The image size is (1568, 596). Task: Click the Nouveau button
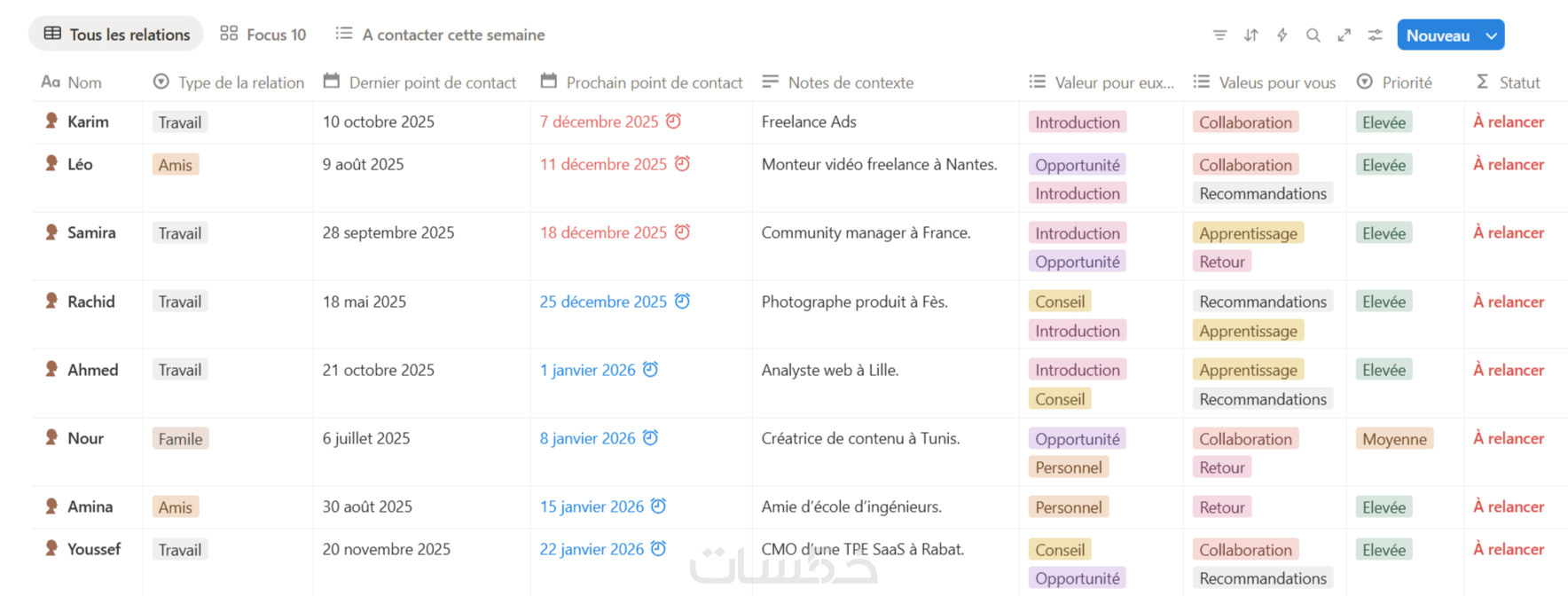tap(1438, 35)
